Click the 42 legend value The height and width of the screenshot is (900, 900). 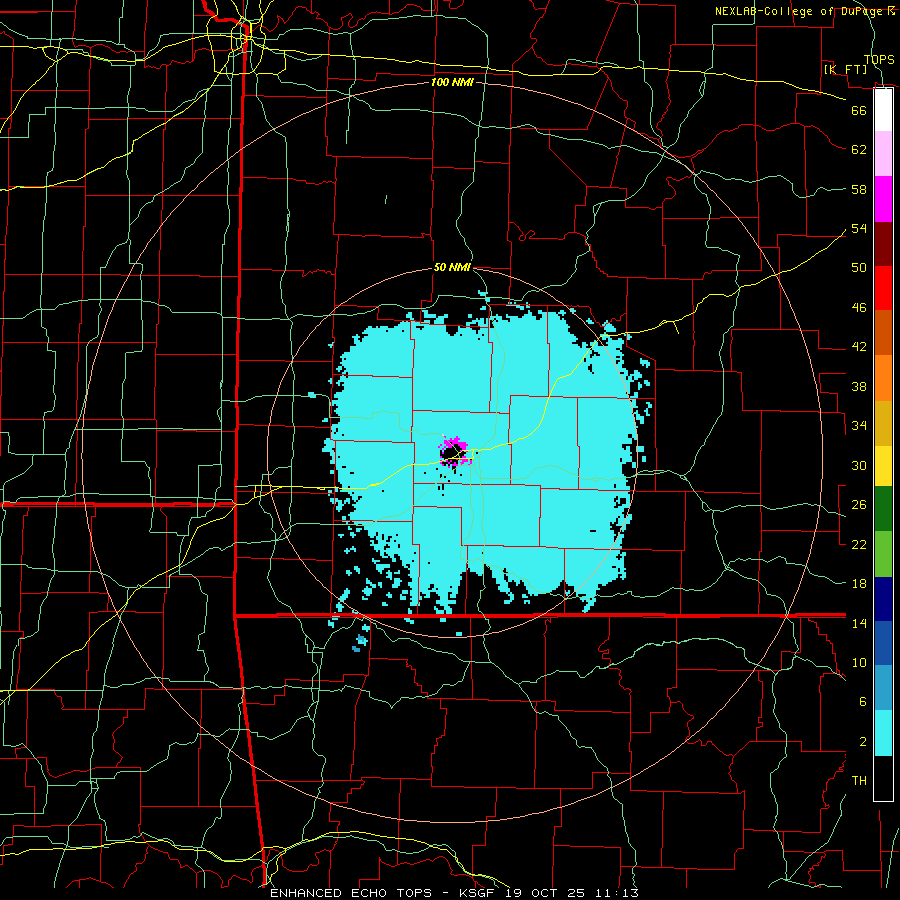click(x=859, y=347)
